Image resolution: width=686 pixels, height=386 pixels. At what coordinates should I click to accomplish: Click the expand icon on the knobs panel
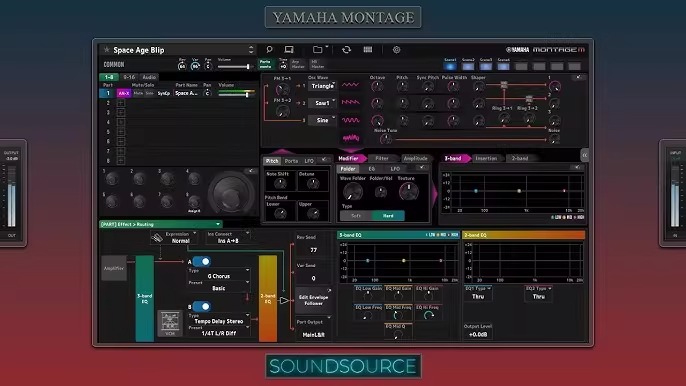pos(251,171)
